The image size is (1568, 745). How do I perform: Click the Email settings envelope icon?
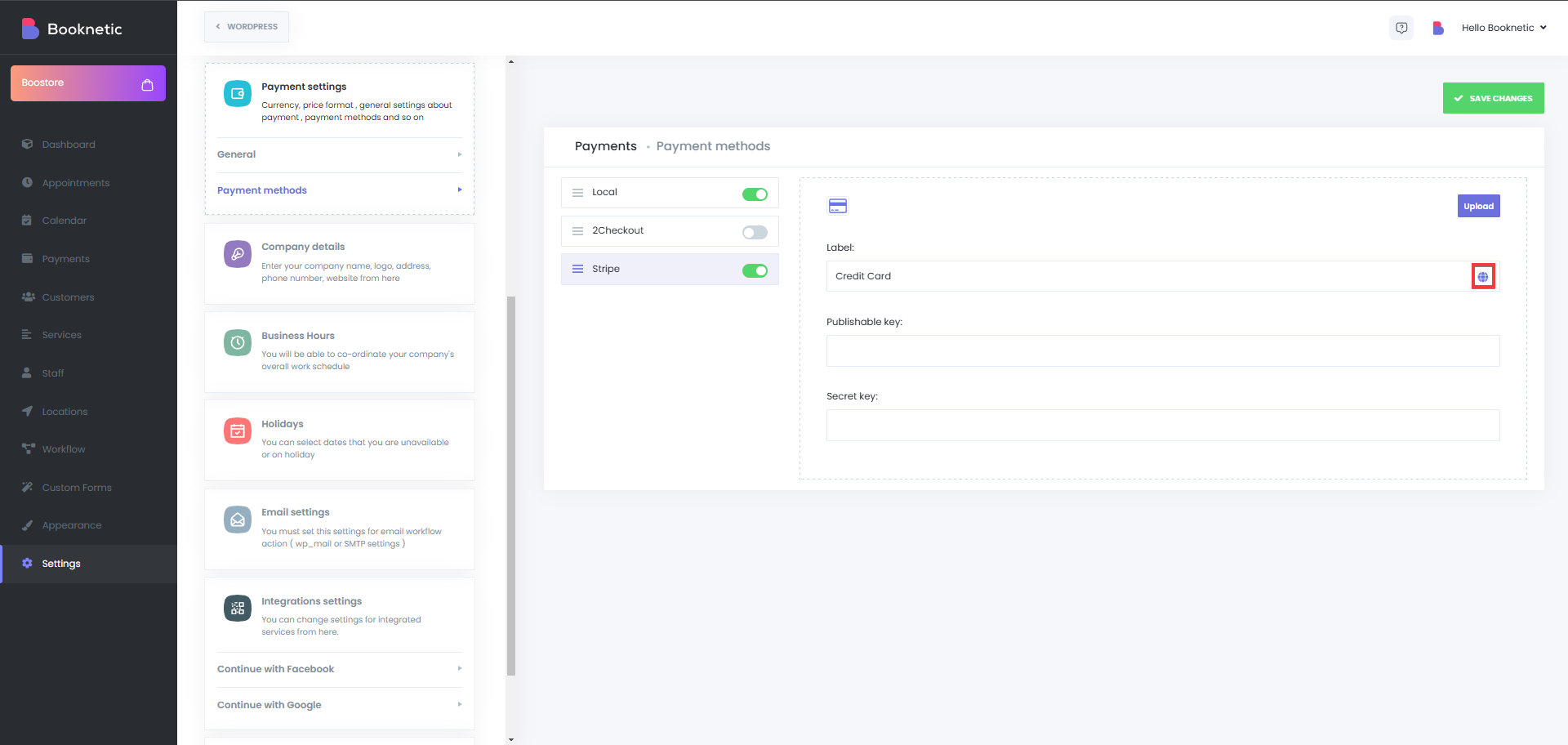pyautogui.click(x=238, y=520)
